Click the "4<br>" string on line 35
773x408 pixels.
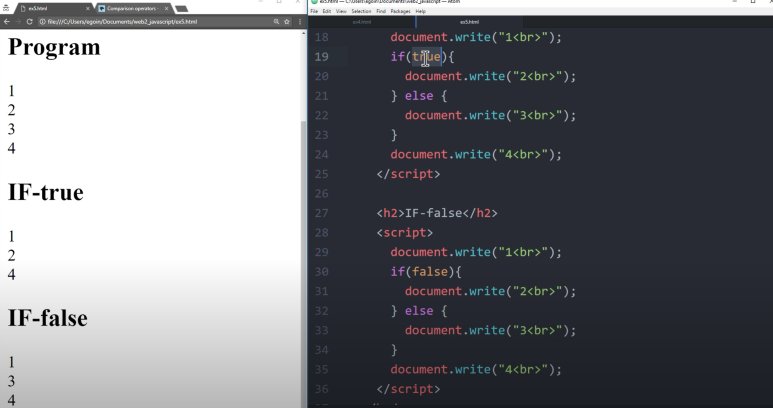tap(523, 369)
